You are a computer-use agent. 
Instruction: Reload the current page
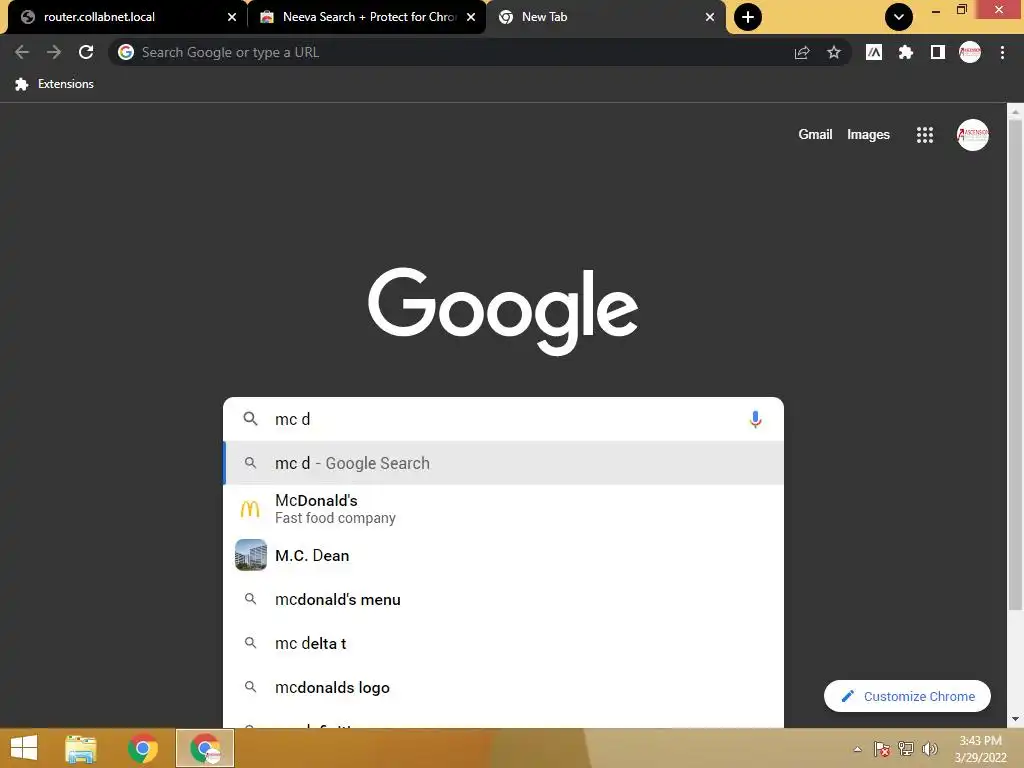click(86, 52)
